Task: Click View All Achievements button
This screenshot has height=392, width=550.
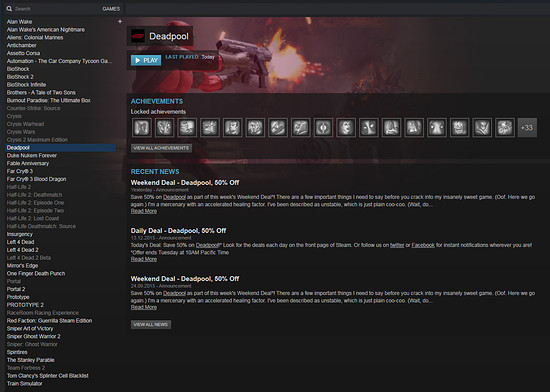Action: pyautogui.click(x=161, y=148)
